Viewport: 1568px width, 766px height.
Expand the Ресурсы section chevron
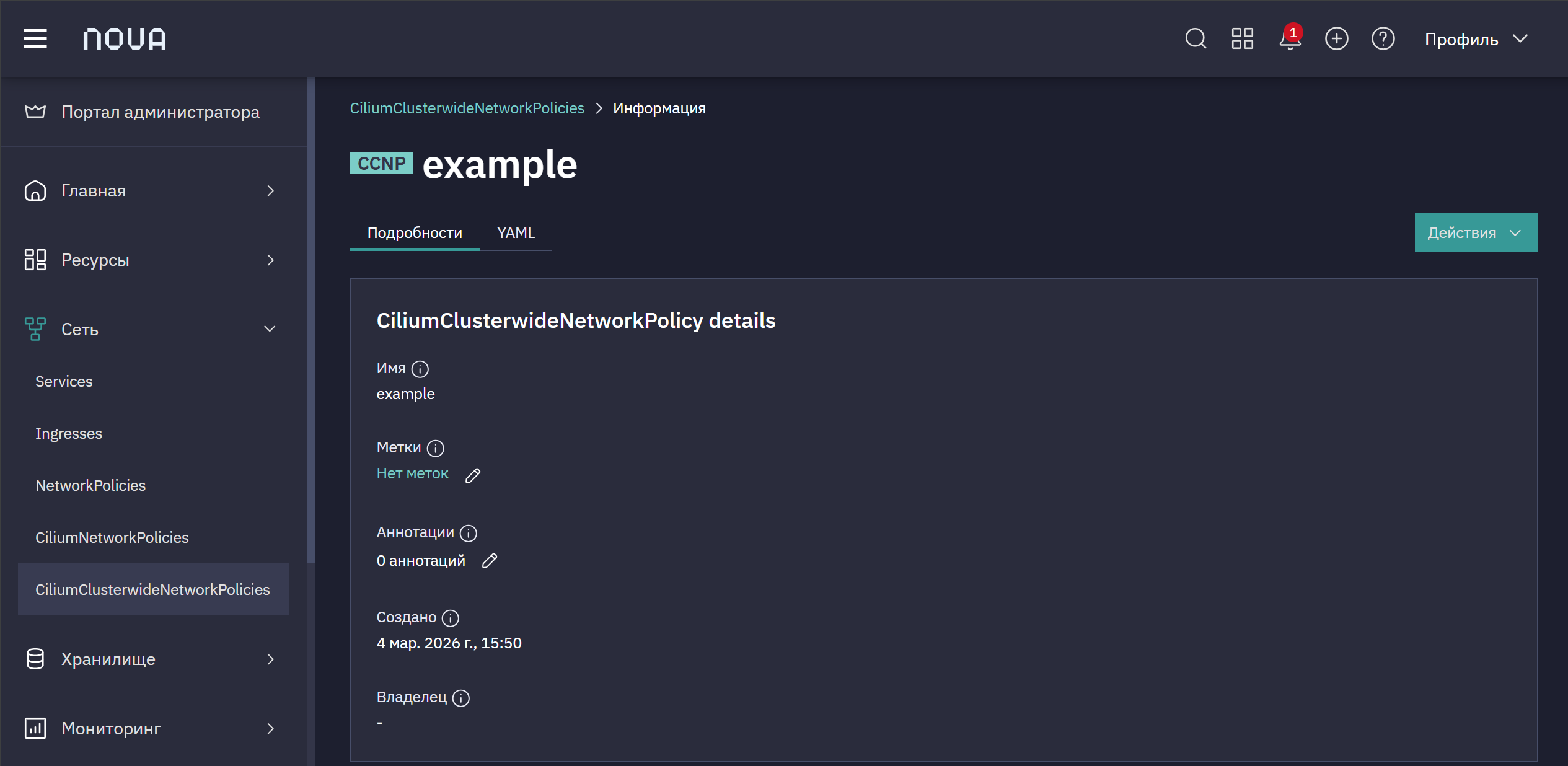(270, 260)
